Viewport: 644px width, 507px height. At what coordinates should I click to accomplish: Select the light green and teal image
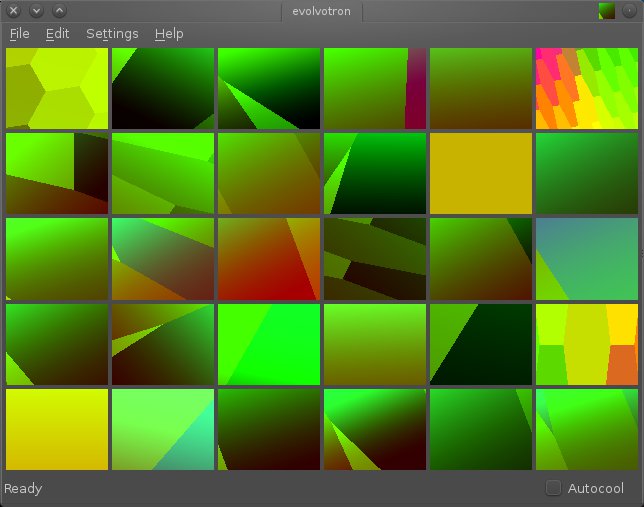162,429
